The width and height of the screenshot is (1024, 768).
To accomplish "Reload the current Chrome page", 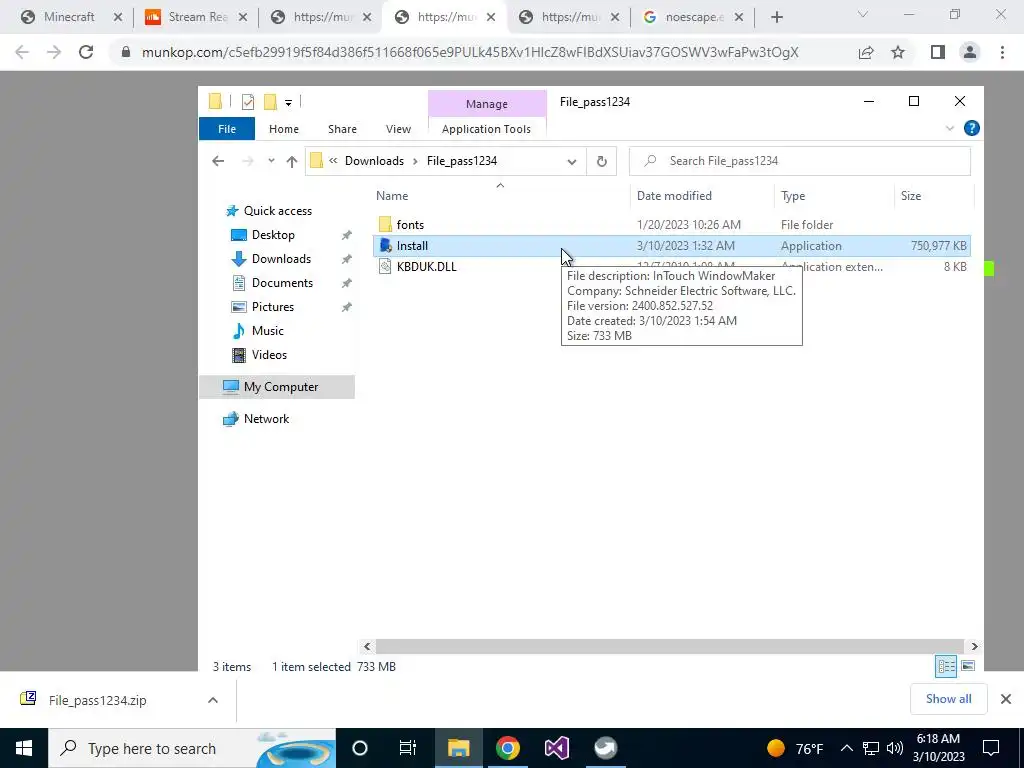I will point(86,53).
